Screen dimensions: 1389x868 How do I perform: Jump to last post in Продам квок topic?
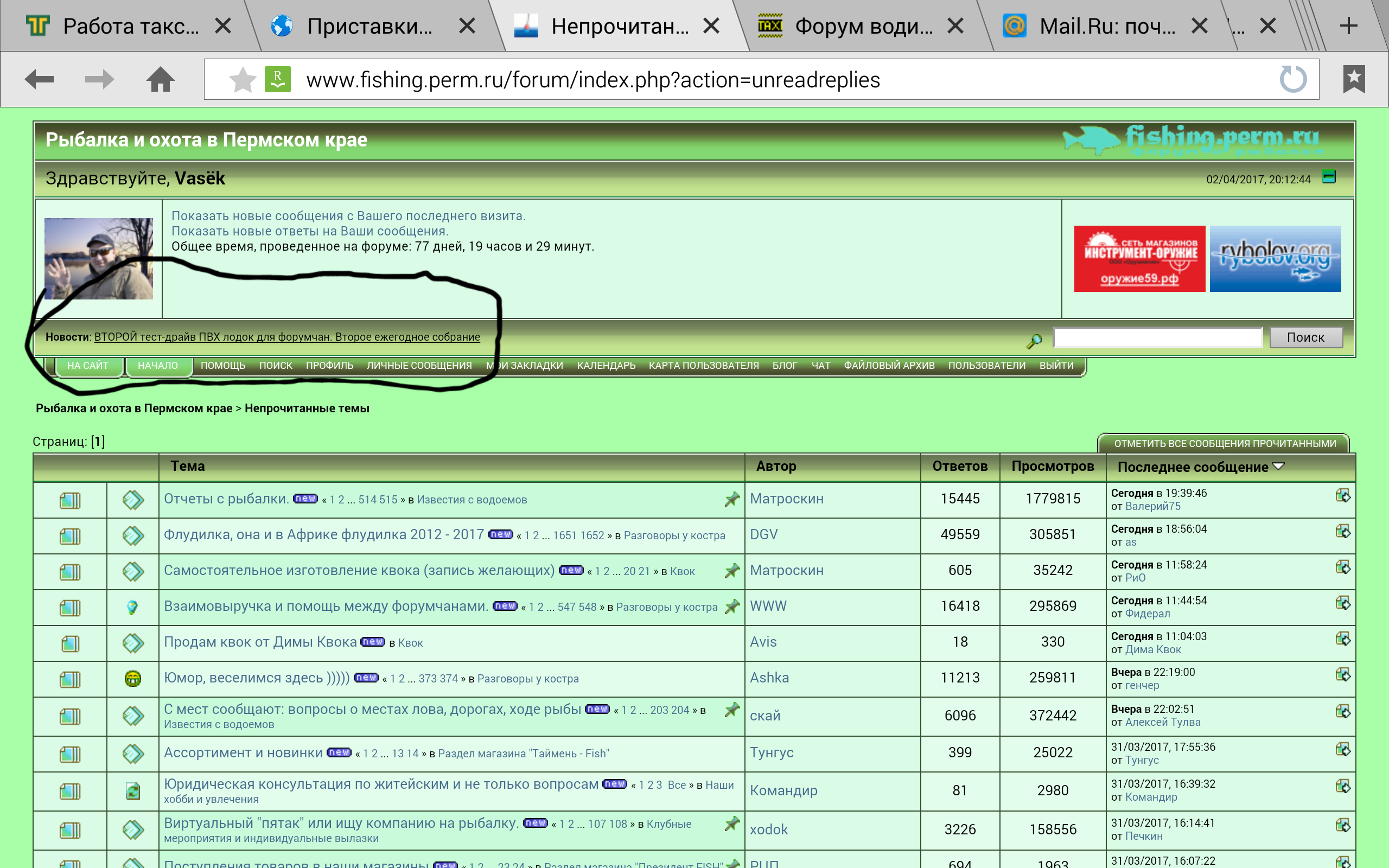[x=1342, y=639]
